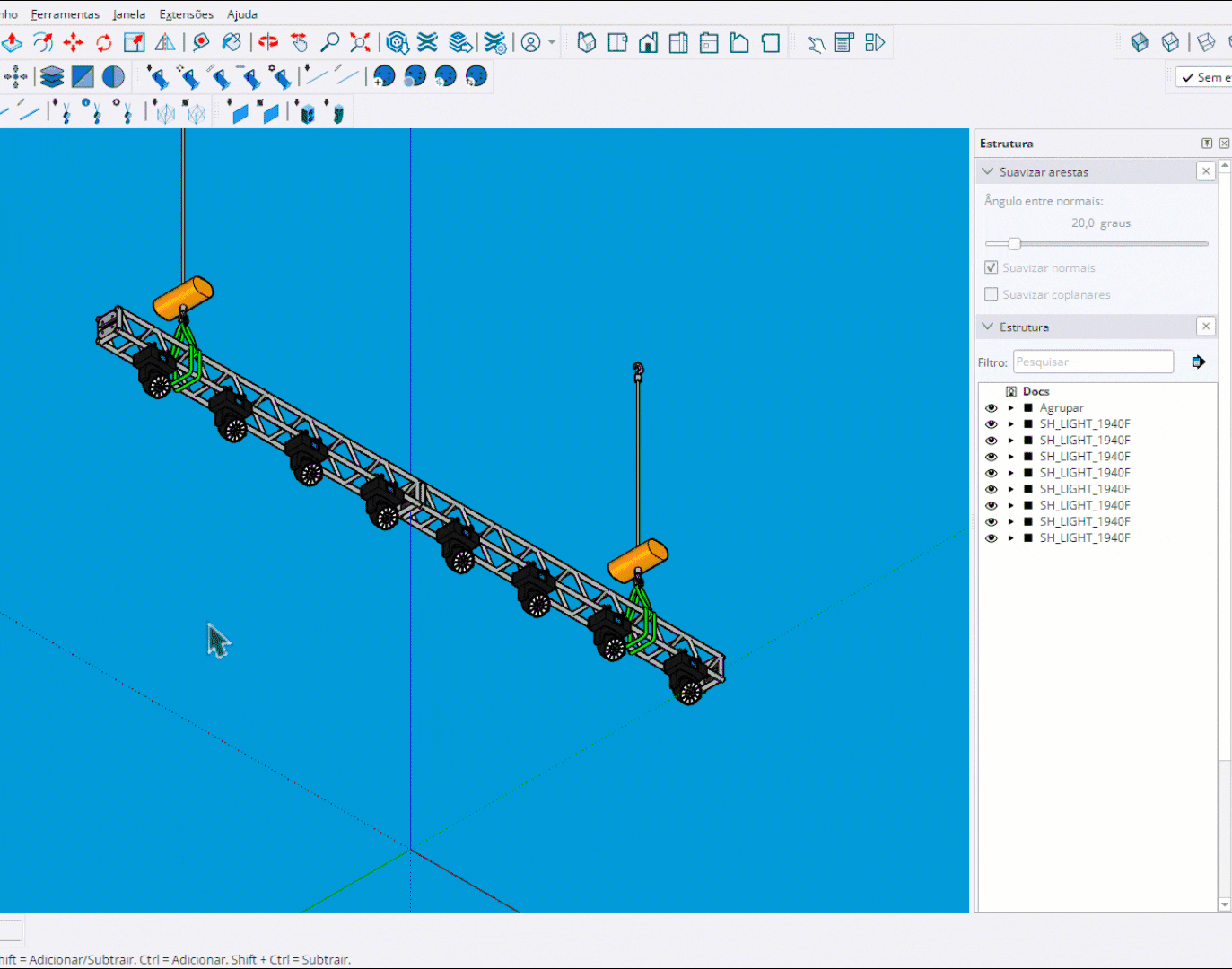Toggle the Suavizar normais checkbox

992,267
